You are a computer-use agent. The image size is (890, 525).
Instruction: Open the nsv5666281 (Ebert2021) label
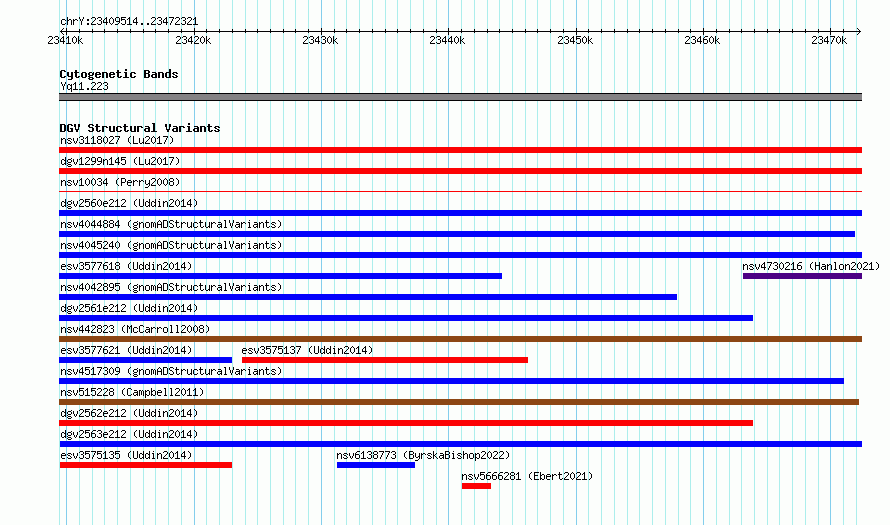tap(527, 476)
